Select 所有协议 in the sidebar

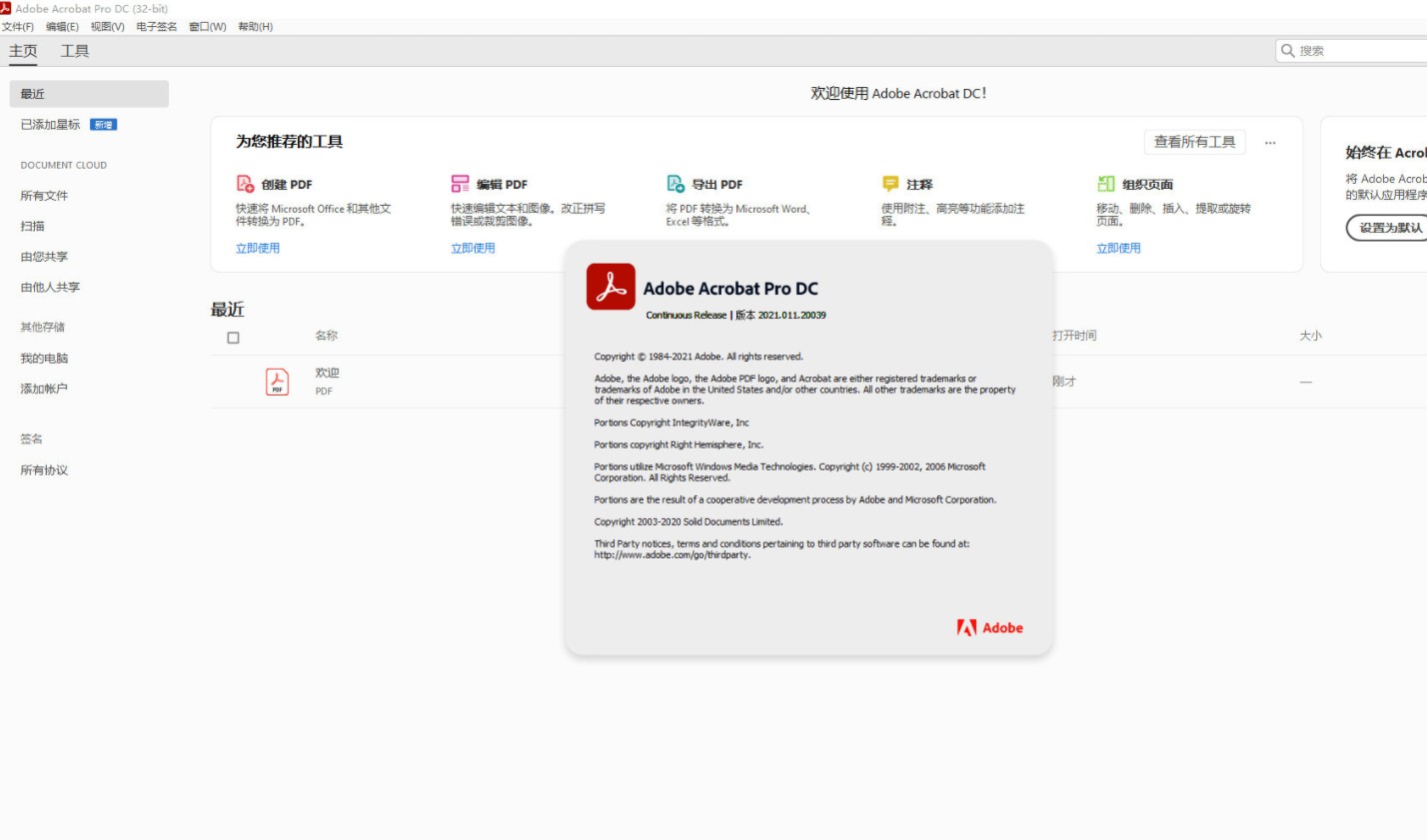click(x=44, y=469)
